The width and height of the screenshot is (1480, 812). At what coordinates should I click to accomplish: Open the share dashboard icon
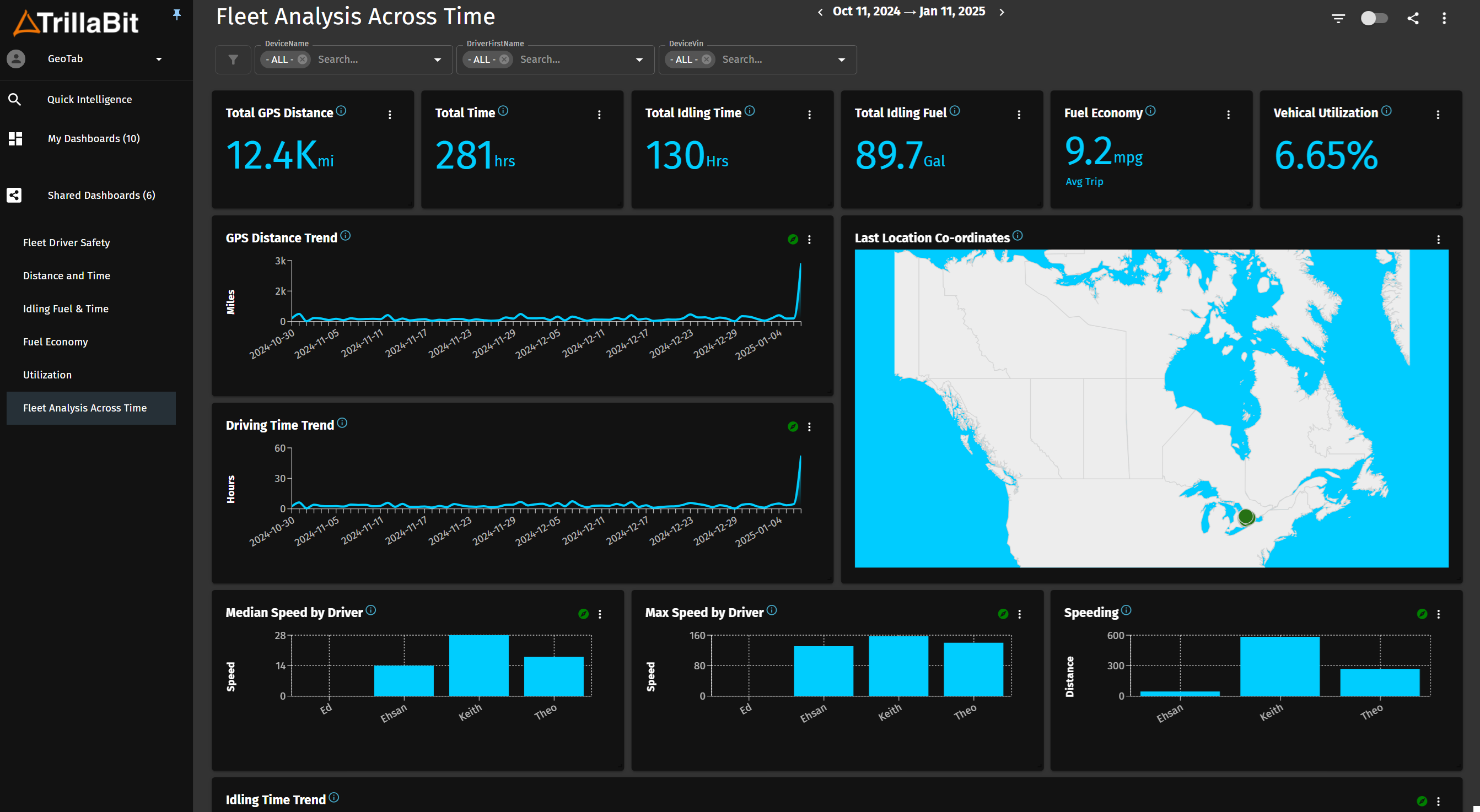pos(1413,18)
